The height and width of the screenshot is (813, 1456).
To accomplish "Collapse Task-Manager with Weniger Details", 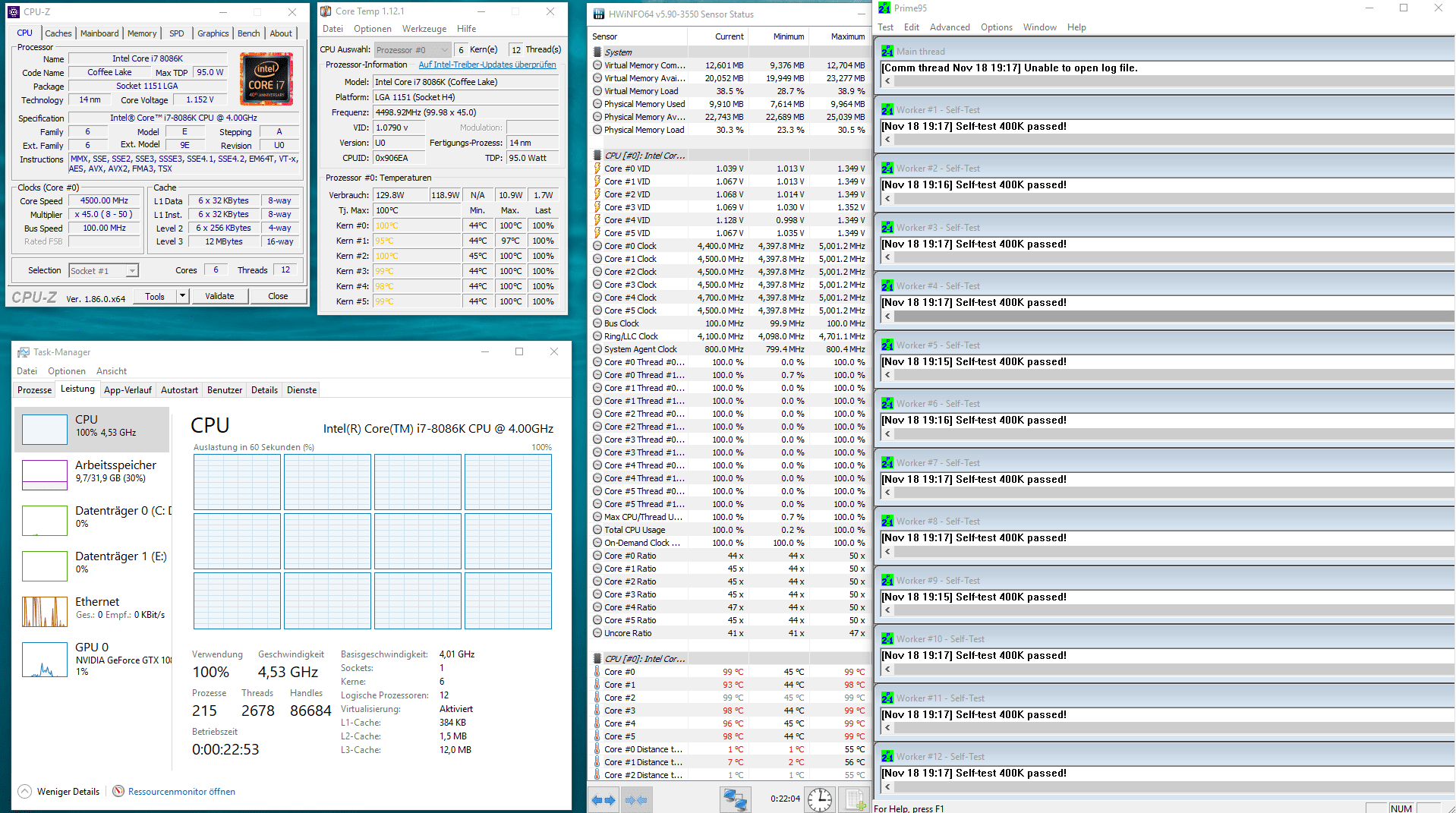I will pos(58,791).
